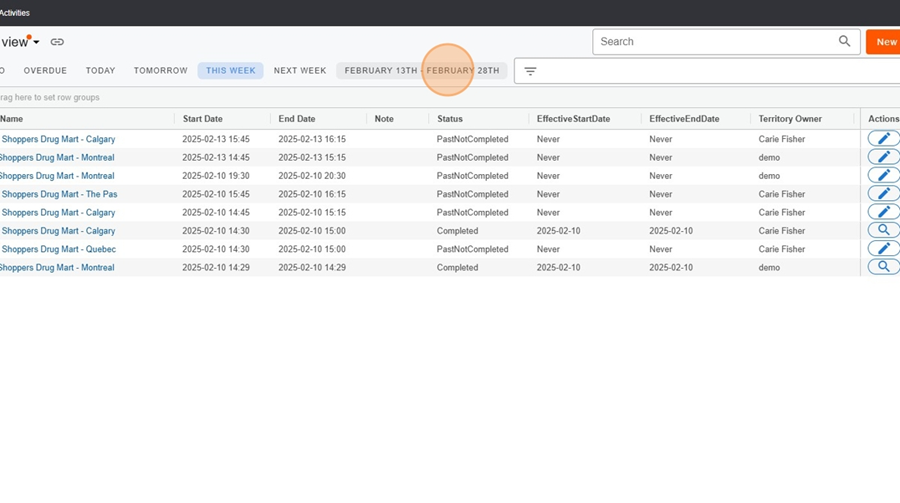Sort by Start Date column header

[203, 119]
